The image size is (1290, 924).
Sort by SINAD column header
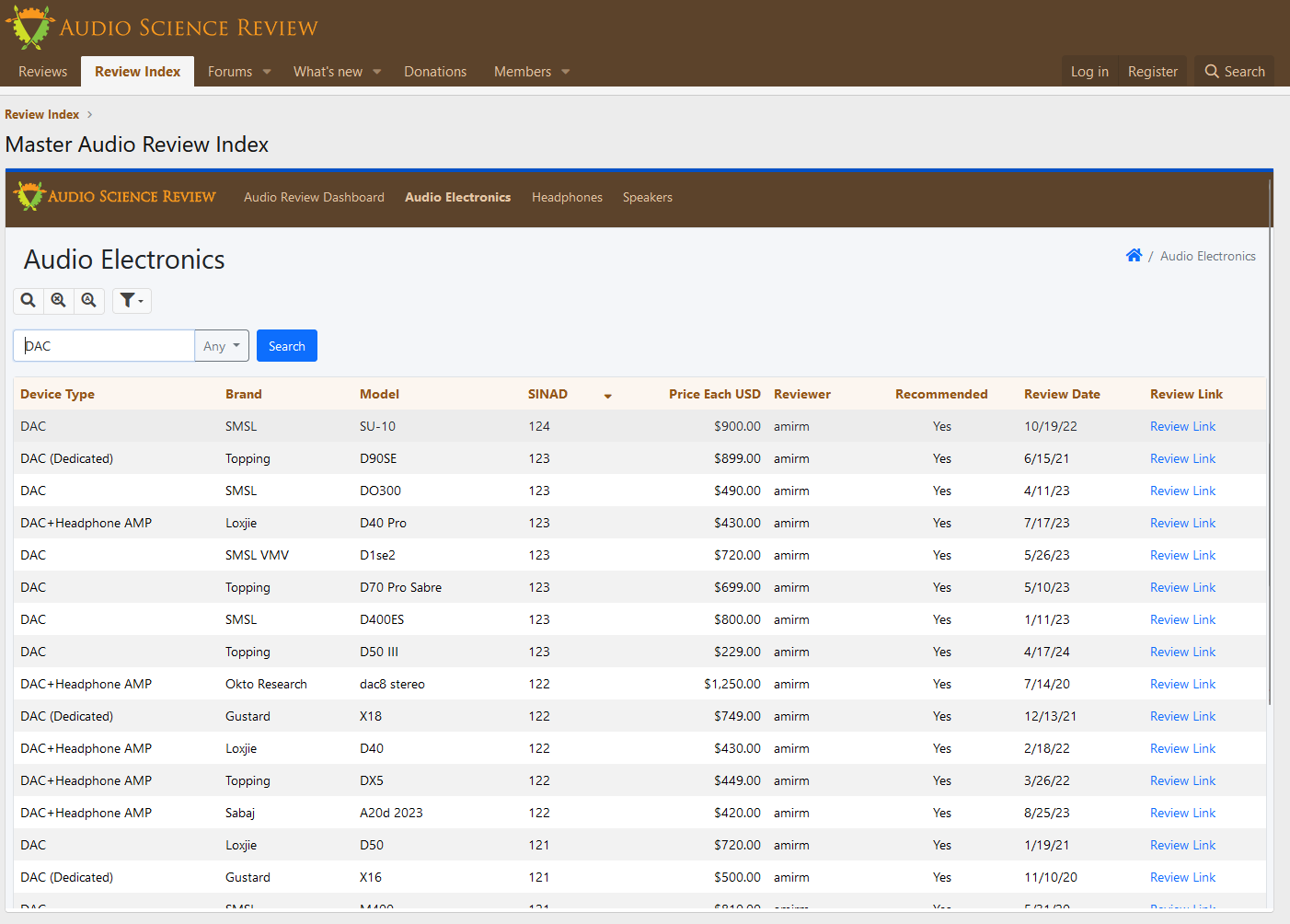(x=547, y=394)
